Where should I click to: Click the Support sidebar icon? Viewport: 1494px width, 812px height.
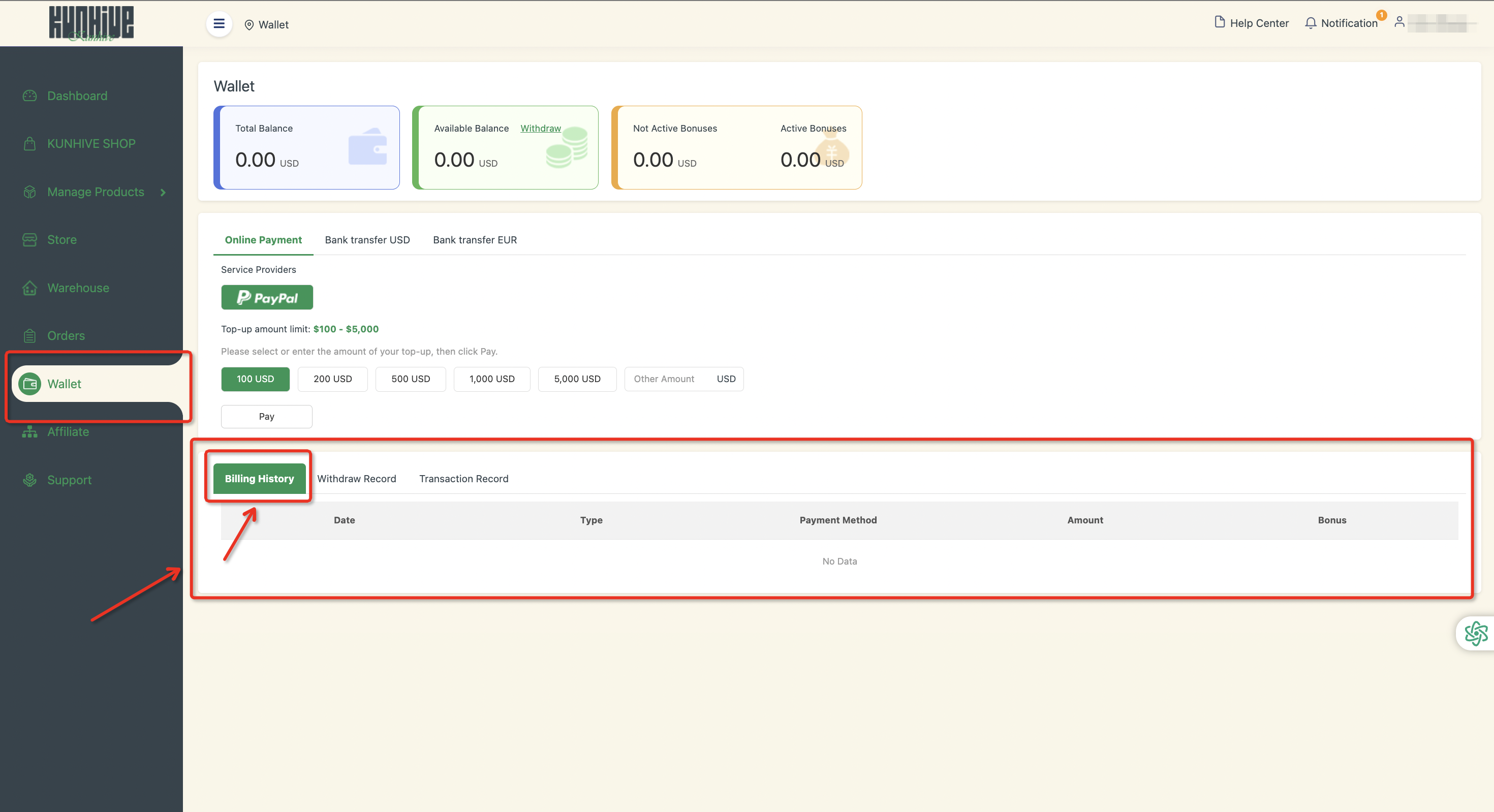[x=29, y=480]
